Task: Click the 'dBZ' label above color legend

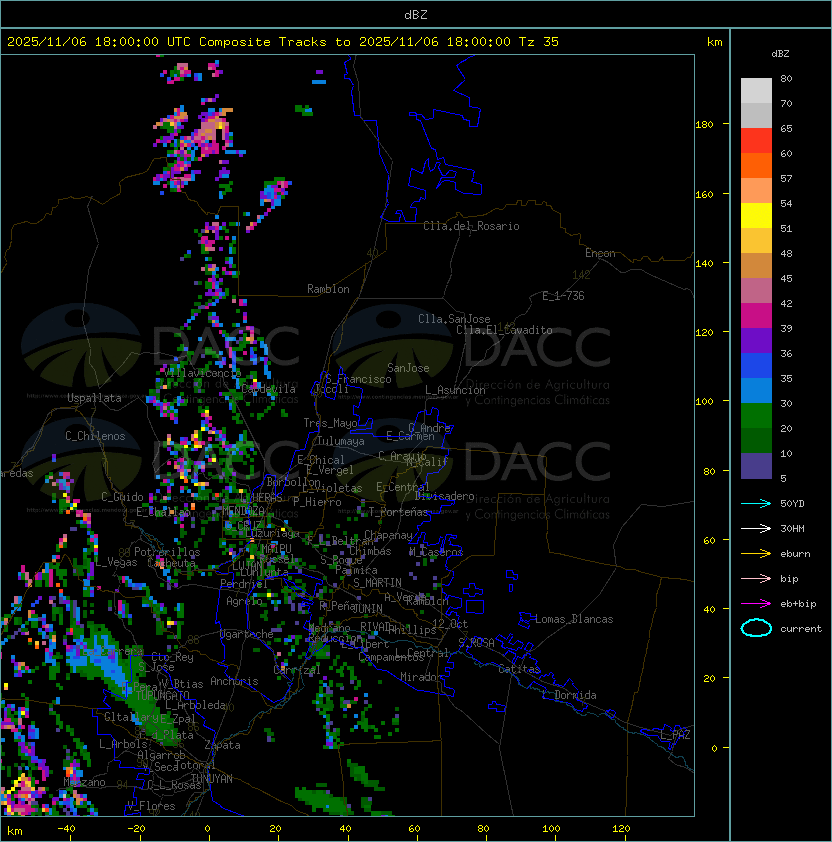Action: click(x=780, y=54)
